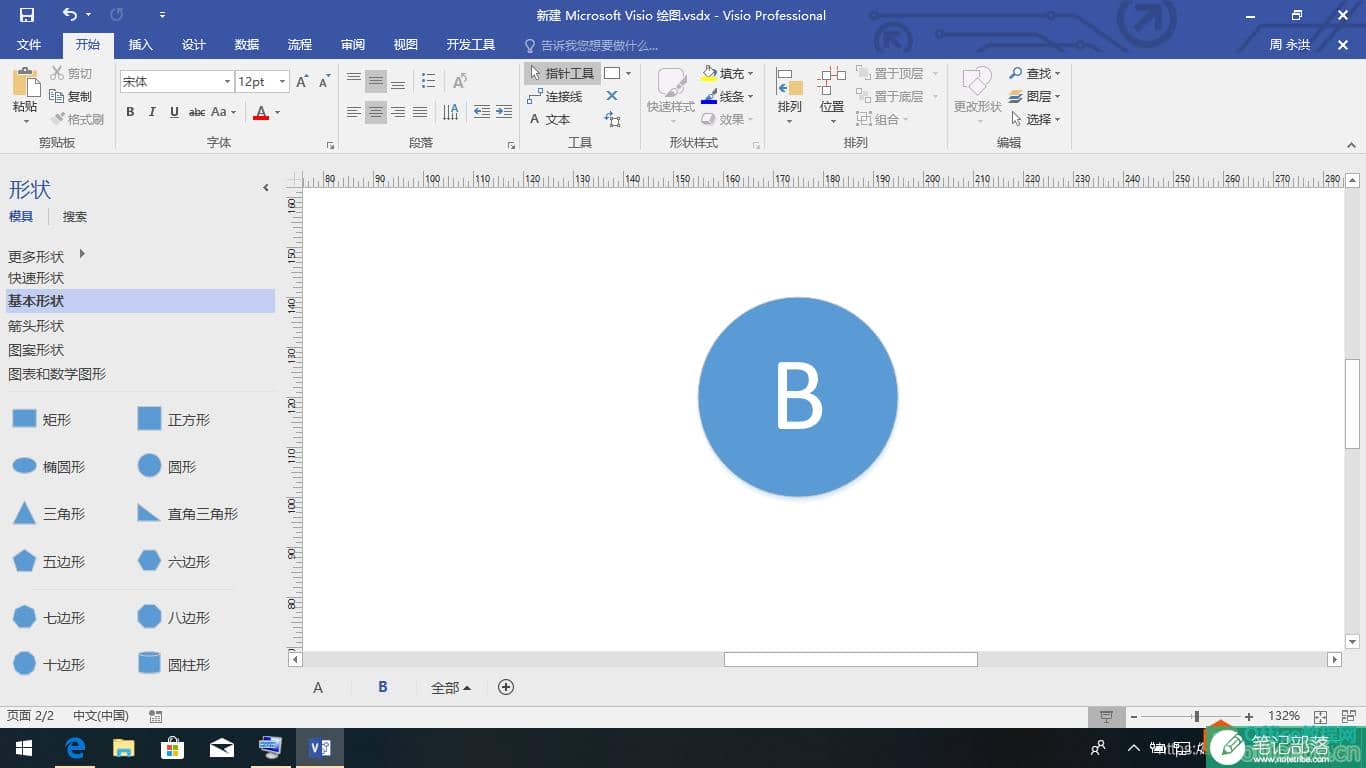Switch to page tab A
This screenshot has width=1366, height=768.
318,687
